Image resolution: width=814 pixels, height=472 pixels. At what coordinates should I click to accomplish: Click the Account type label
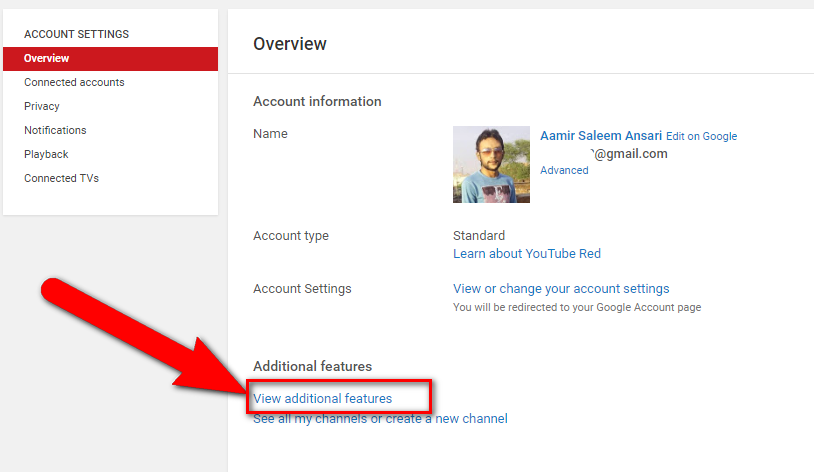(291, 236)
